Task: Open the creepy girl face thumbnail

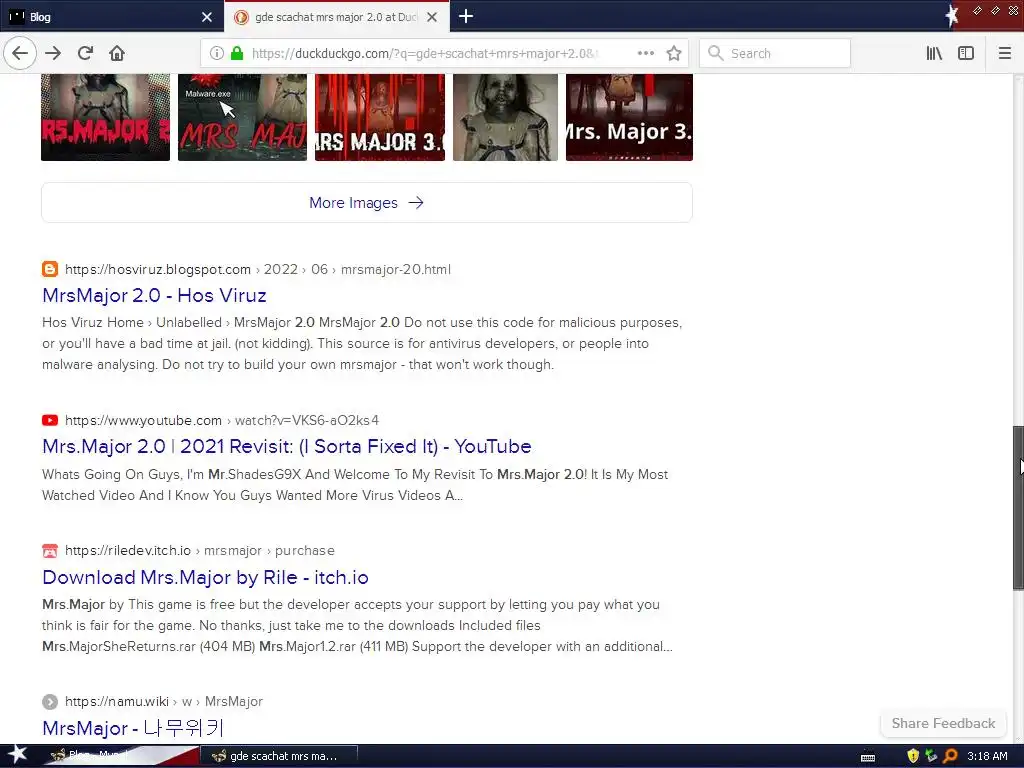Action: click(505, 117)
